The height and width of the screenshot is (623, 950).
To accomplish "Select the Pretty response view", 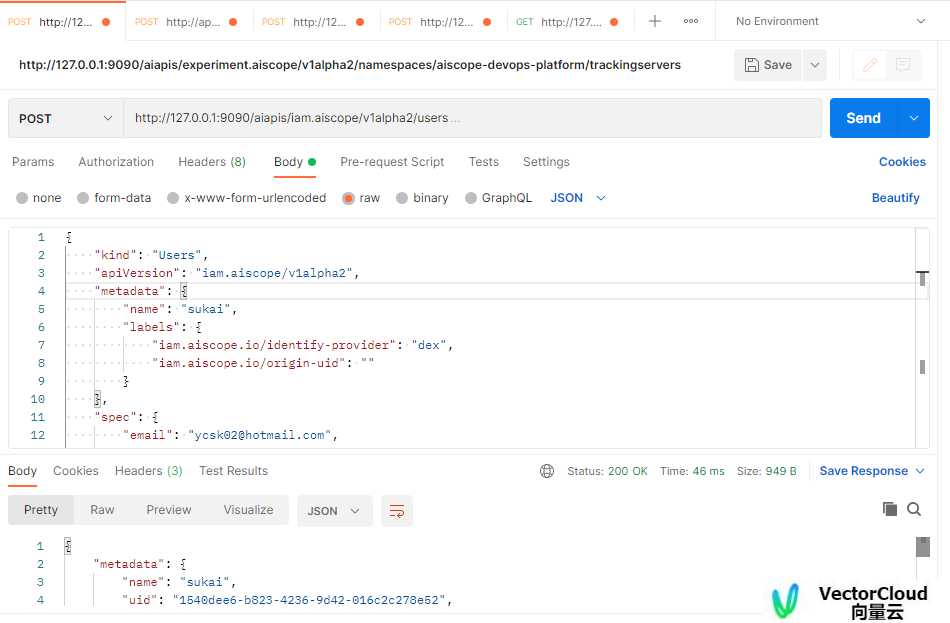I will point(41,510).
